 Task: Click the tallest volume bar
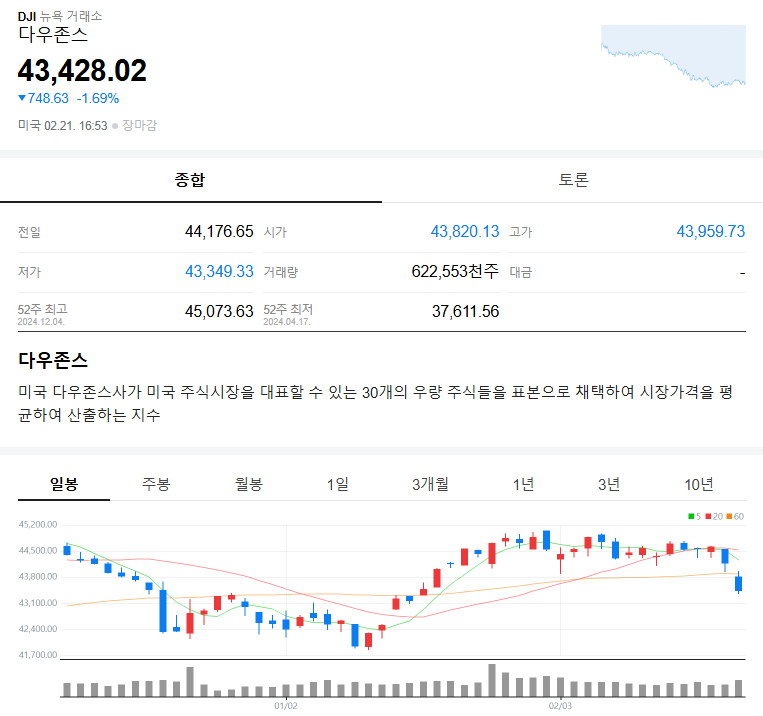pos(492,680)
